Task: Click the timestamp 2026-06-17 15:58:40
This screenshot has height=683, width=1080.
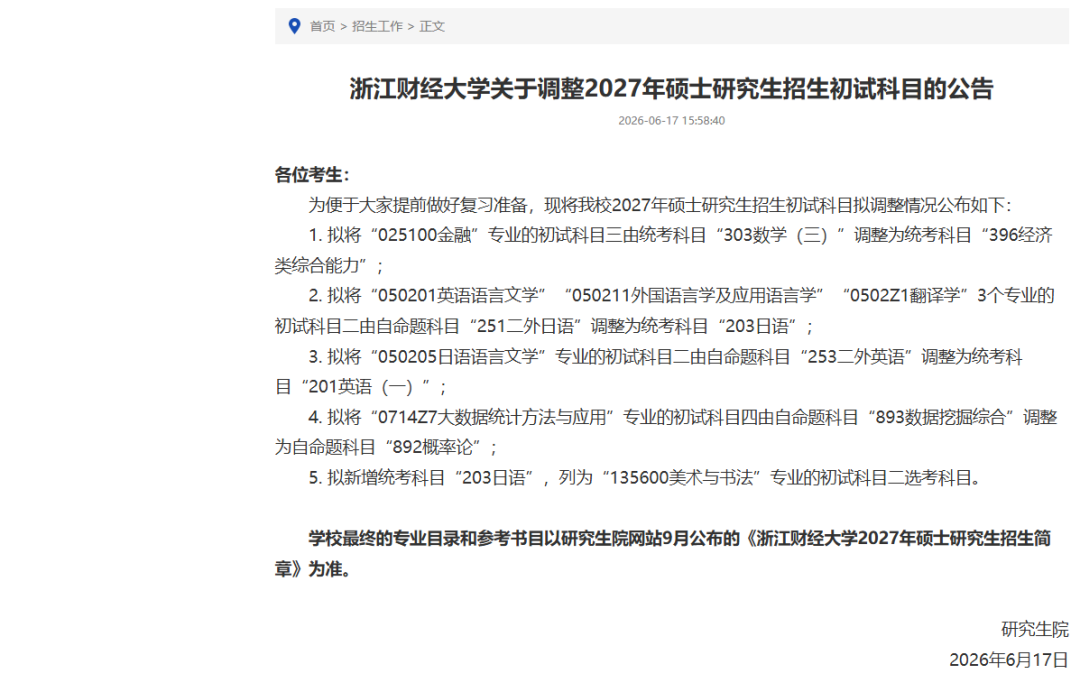Action: [672, 120]
